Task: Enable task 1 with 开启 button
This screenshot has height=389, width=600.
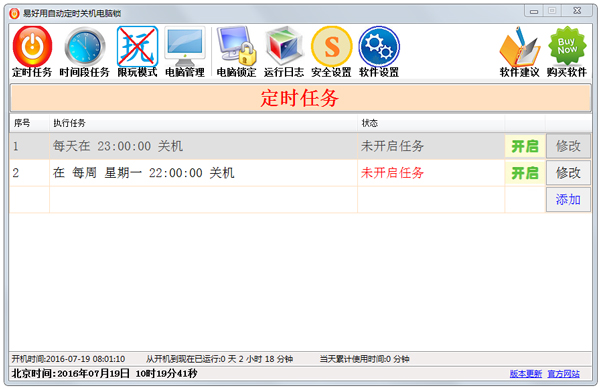Action: coord(525,146)
